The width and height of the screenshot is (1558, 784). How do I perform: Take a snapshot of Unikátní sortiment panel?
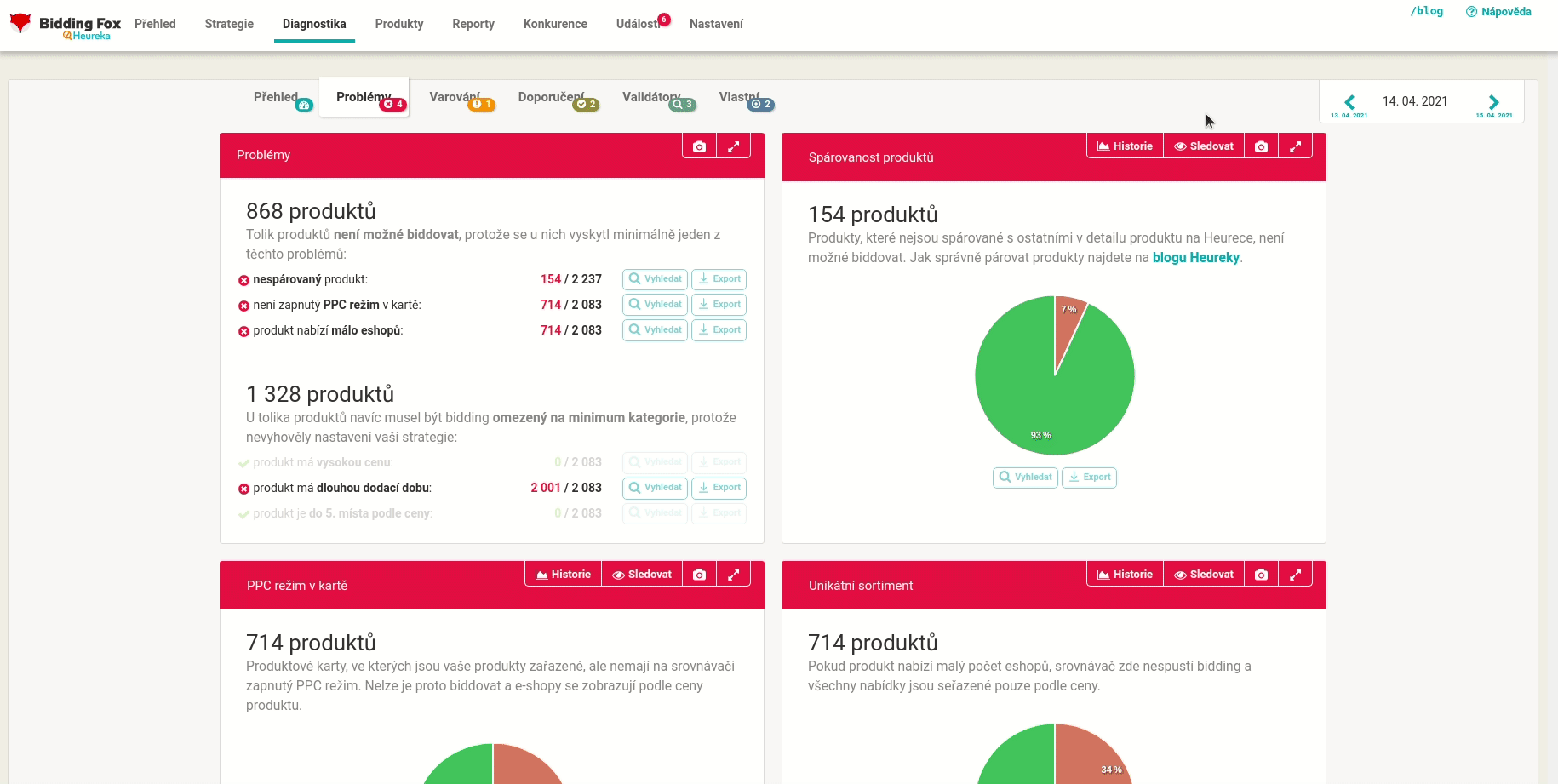click(x=1261, y=575)
